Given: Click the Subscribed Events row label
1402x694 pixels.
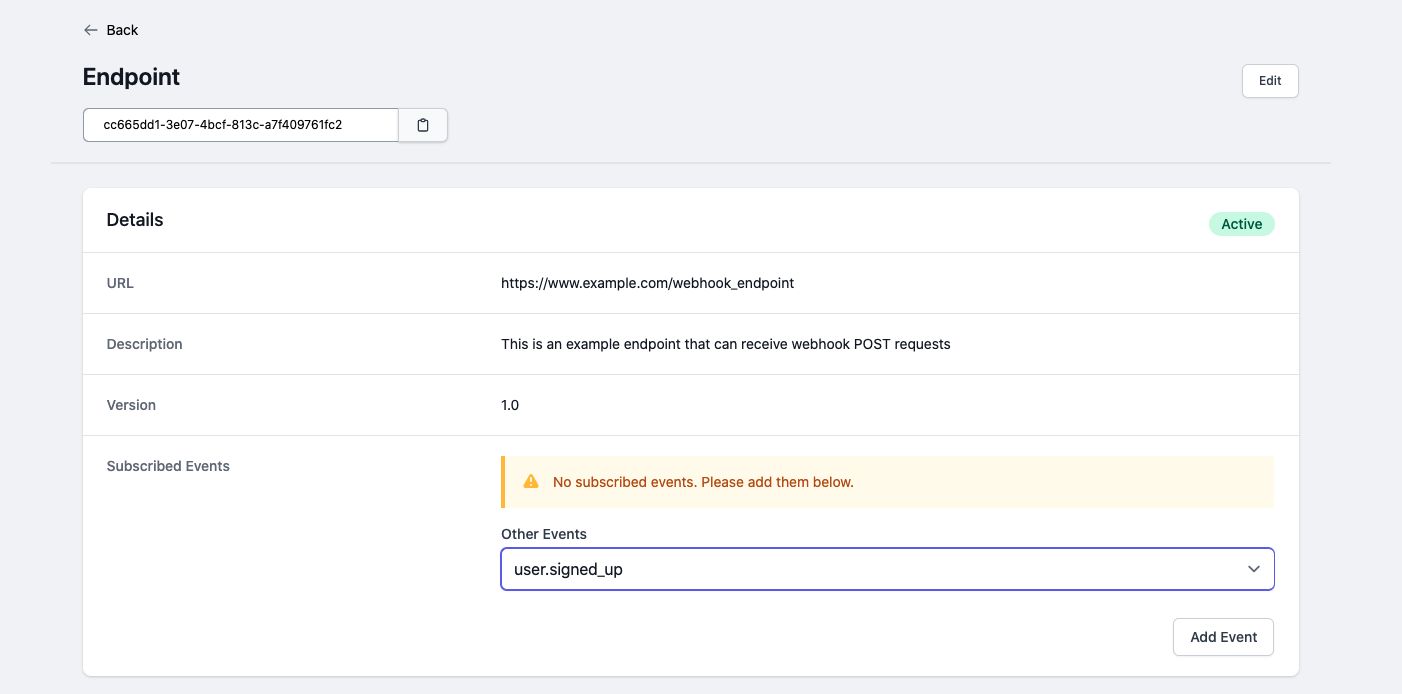Looking at the screenshot, I should point(168,466).
